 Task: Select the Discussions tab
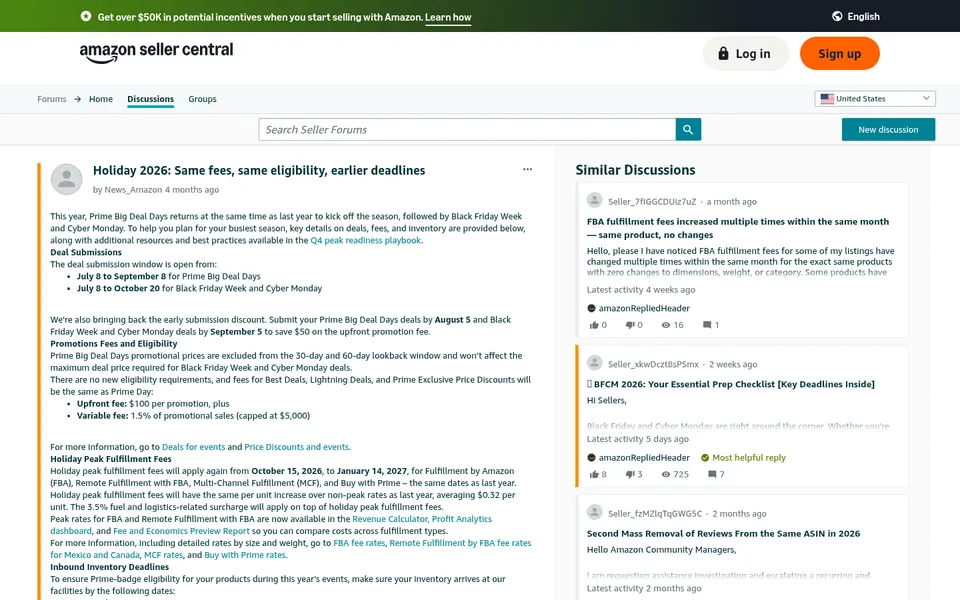pos(151,99)
